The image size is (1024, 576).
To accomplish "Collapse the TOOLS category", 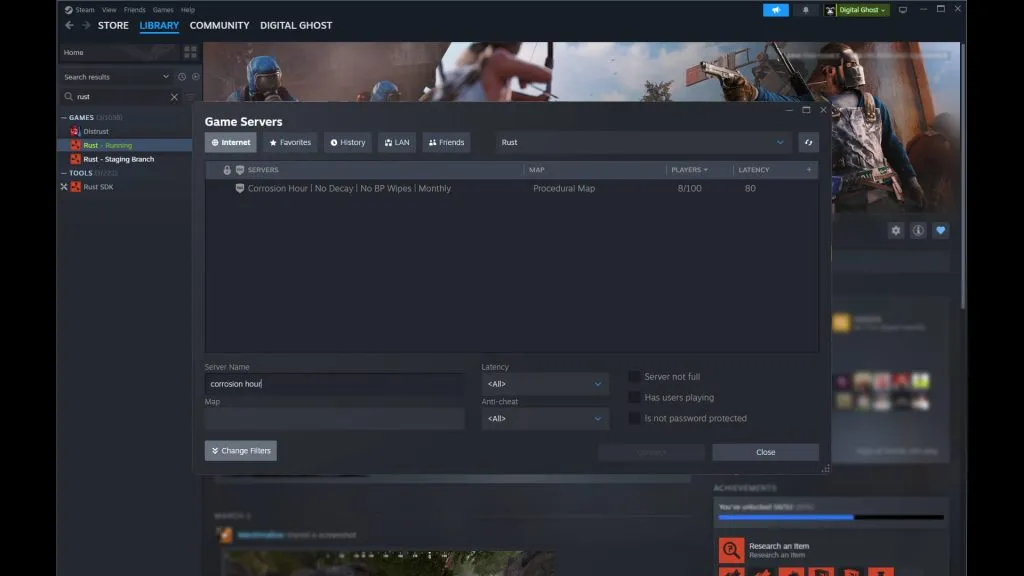I will point(64,173).
